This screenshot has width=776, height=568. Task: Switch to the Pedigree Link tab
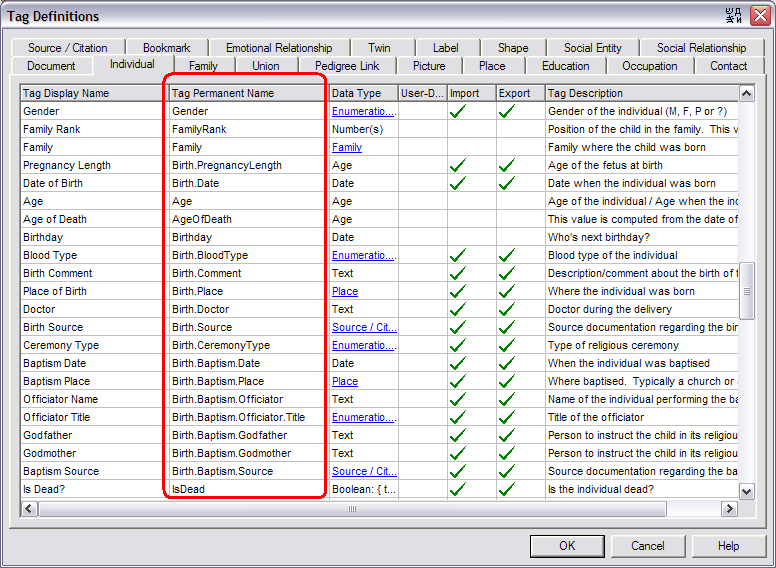coord(347,66)
